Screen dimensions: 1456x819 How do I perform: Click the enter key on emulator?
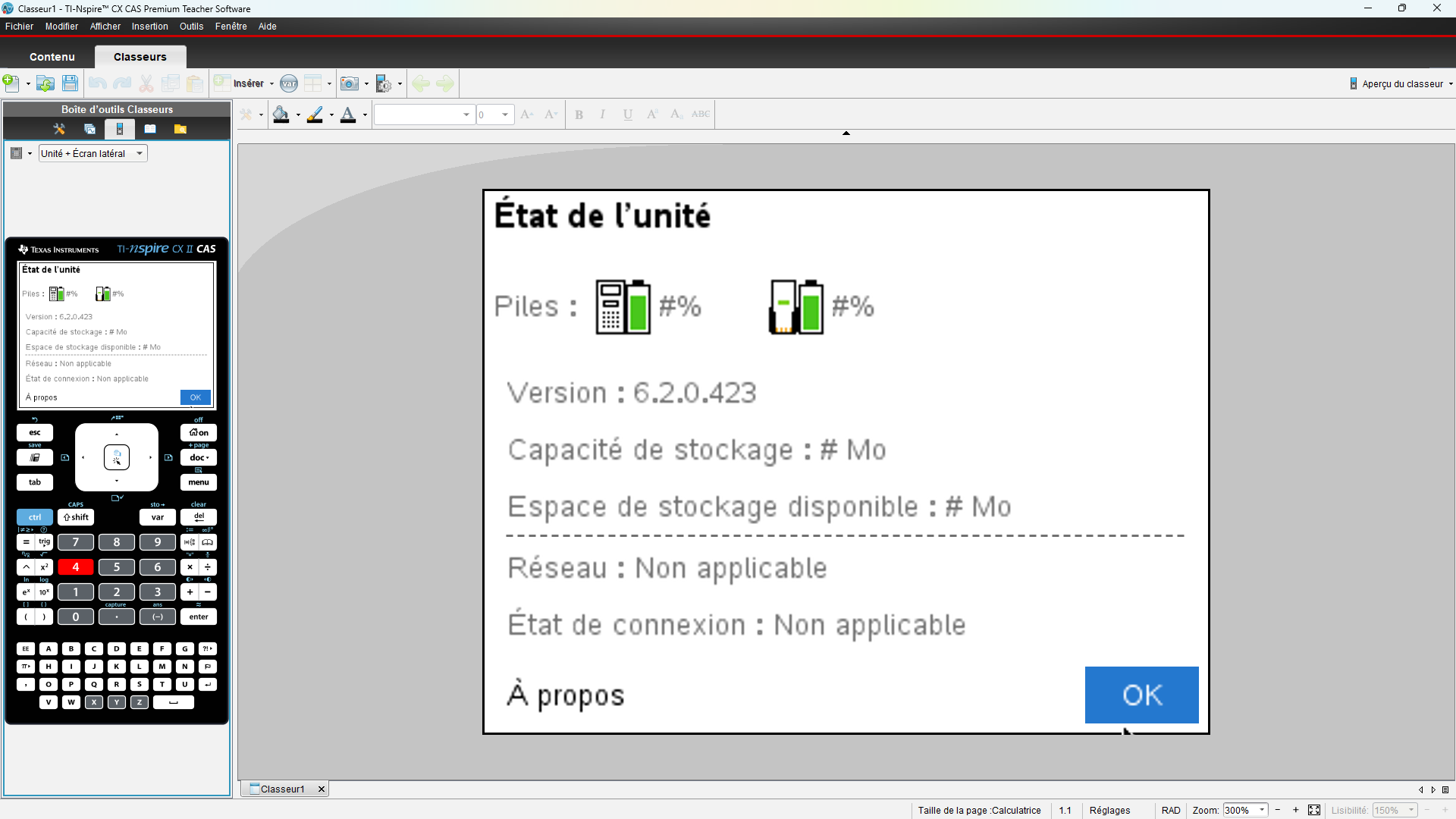click(x=199, y=617)
